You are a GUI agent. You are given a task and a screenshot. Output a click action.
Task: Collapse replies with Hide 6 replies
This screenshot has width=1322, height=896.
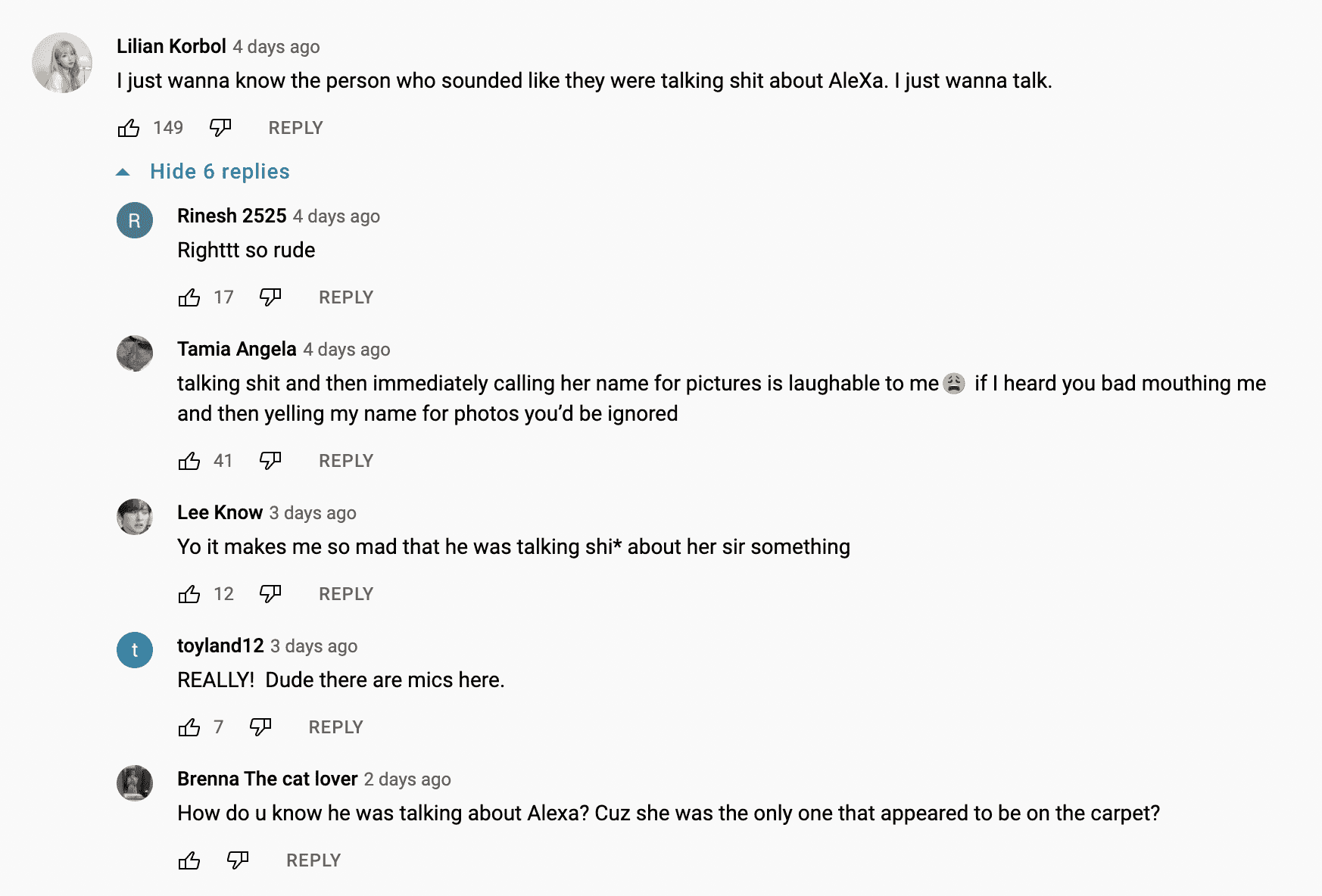point(220,172)
